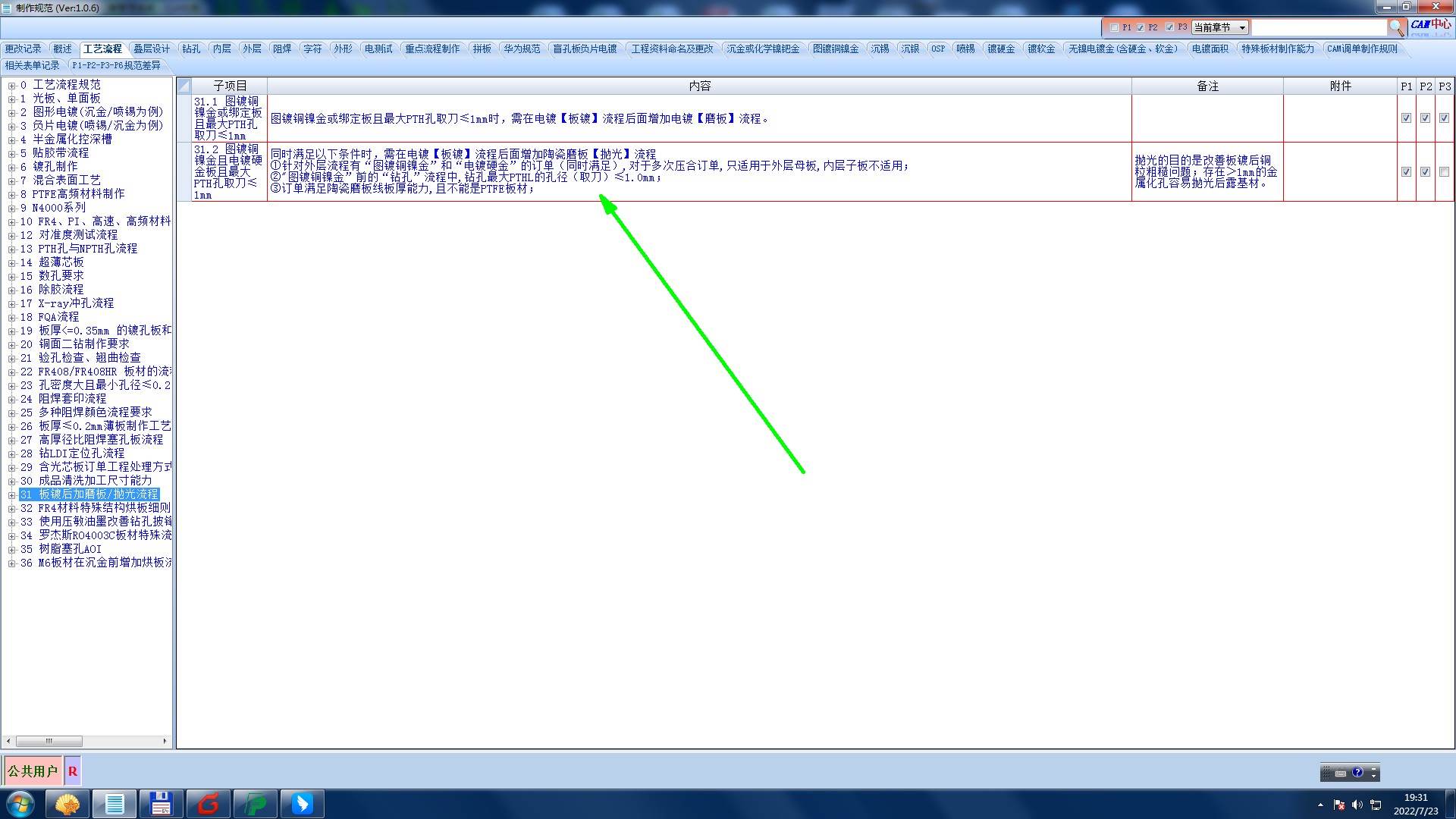The width and height of the screenshot is (1456, 819).
Task: Expand the 8 PTFE高频材料制作 tree node
Action: click(x=11, y=195)
